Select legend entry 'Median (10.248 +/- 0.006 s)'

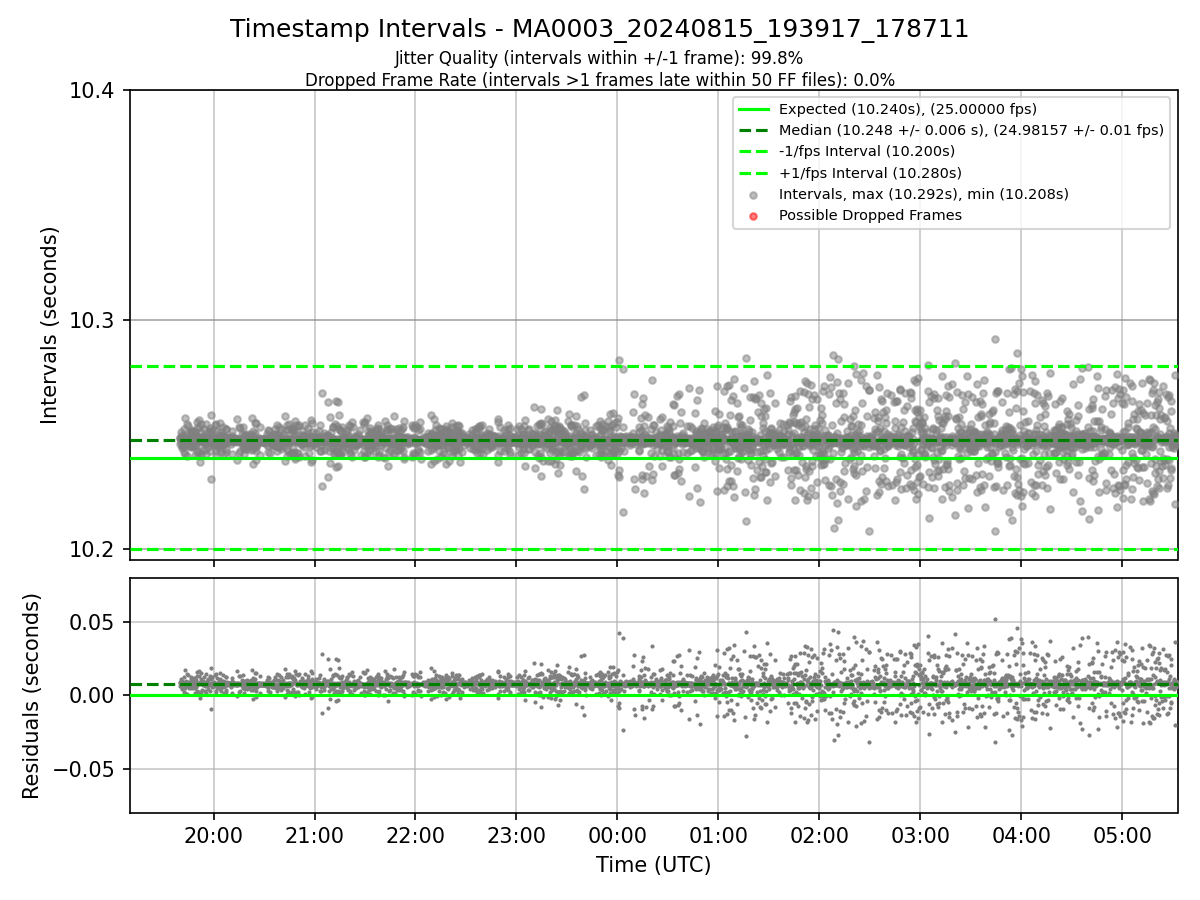point(971,130)
